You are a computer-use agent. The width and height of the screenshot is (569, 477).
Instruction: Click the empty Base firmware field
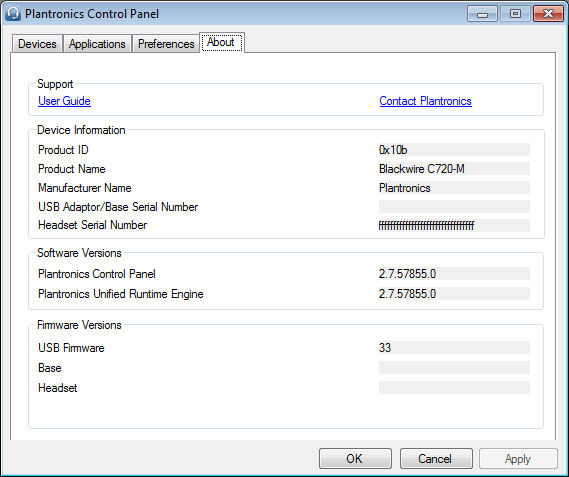click(x=454, y=367)
